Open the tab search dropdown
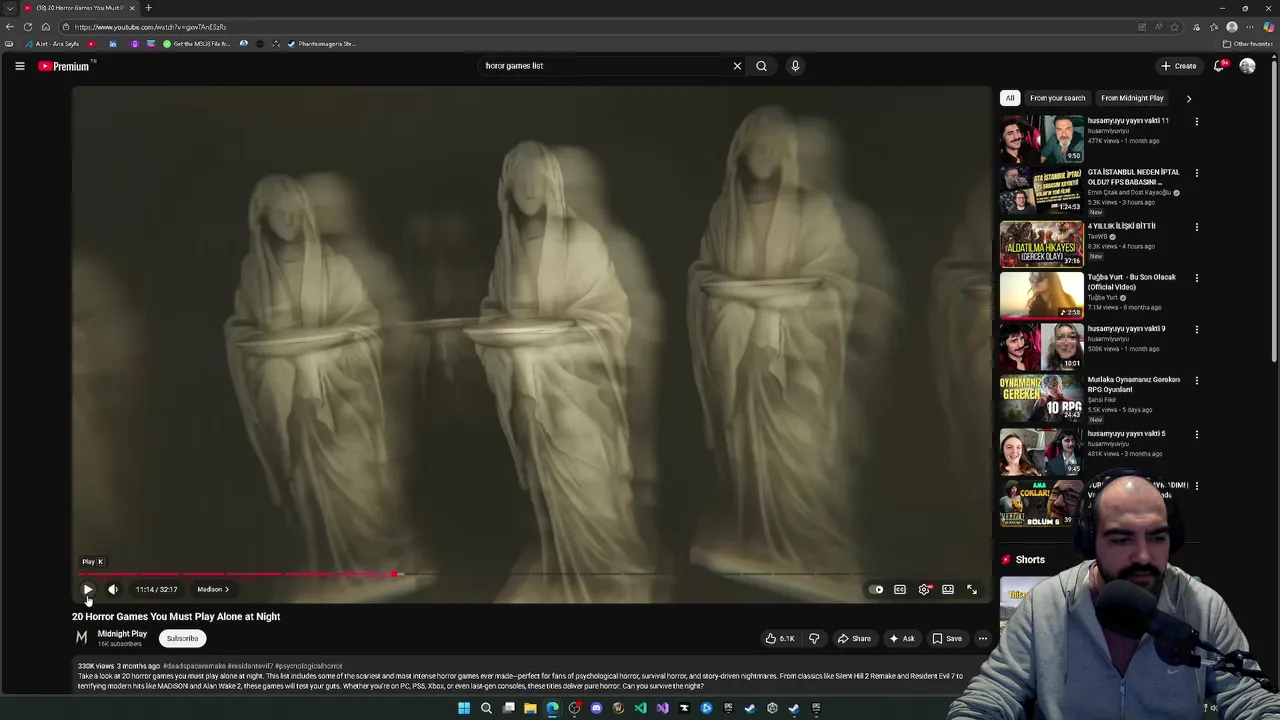Image resolution: width=1280 pixels, height=720 pixels. 10,8
